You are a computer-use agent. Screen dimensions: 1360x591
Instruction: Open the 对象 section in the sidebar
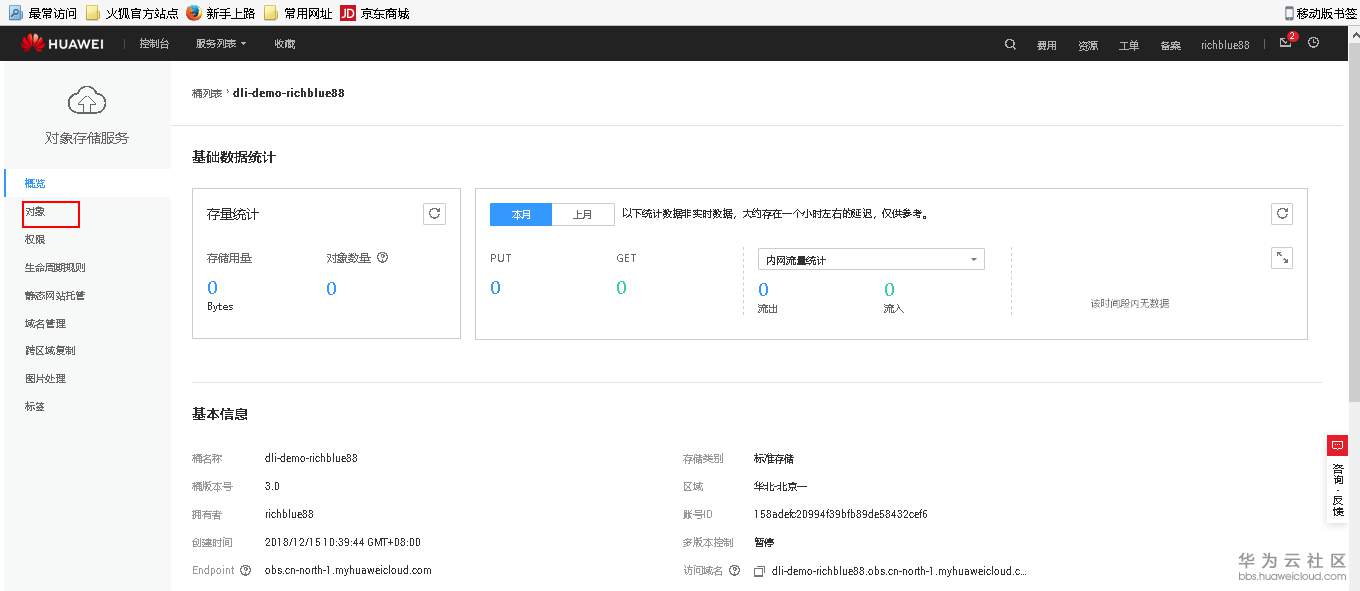click(34, 212)
